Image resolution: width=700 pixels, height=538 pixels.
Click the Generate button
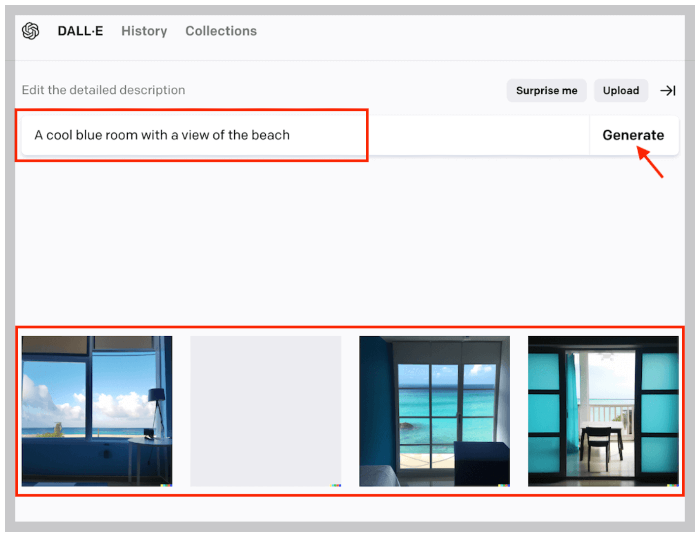pos(633,135)
